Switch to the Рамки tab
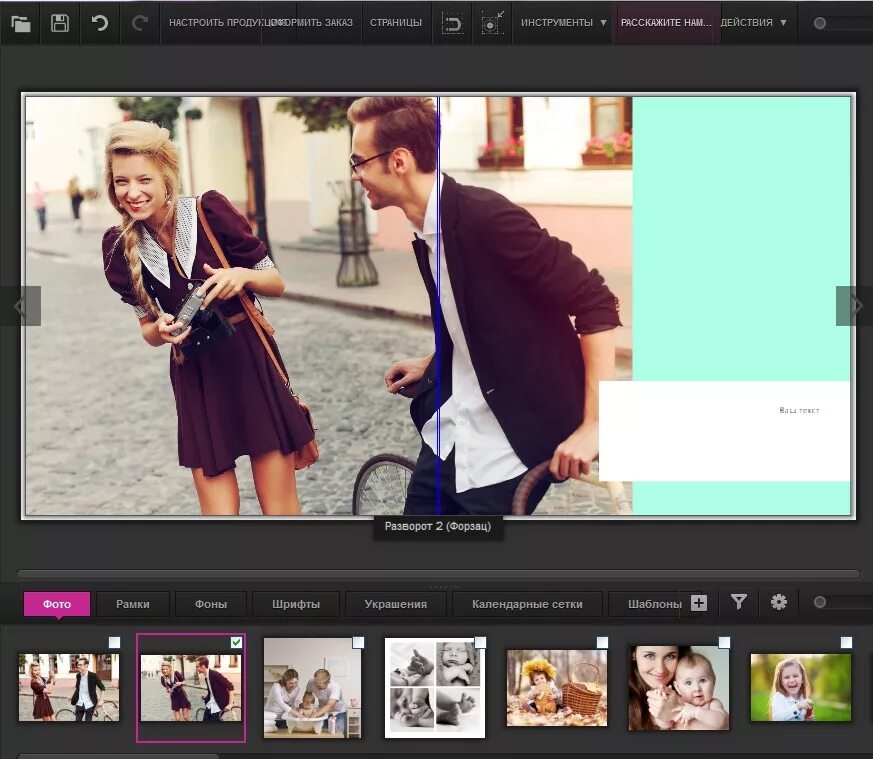Viewport: 873px width, 759px height. (133, 604)
